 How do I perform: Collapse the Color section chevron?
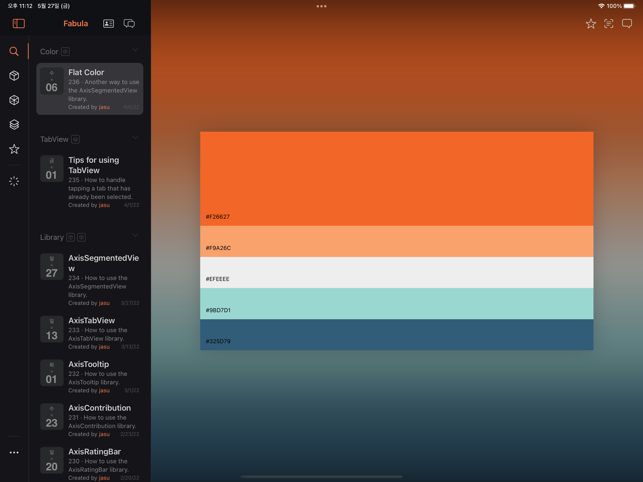(135, 51)
